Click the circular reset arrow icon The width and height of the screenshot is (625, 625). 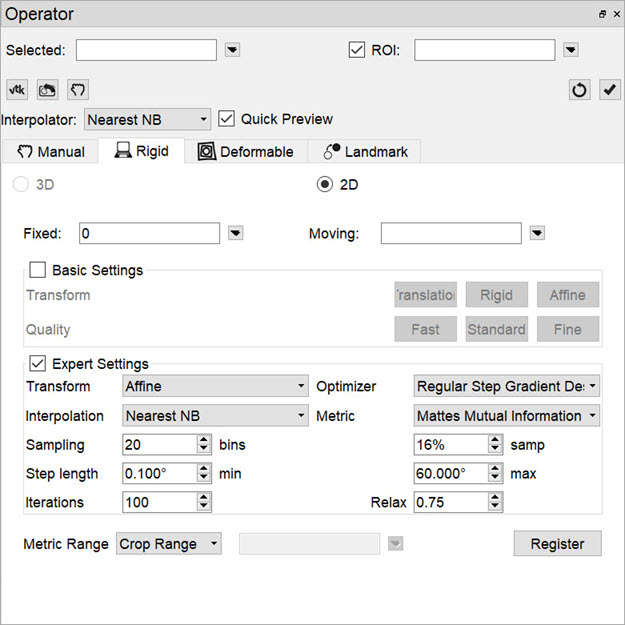580,89
